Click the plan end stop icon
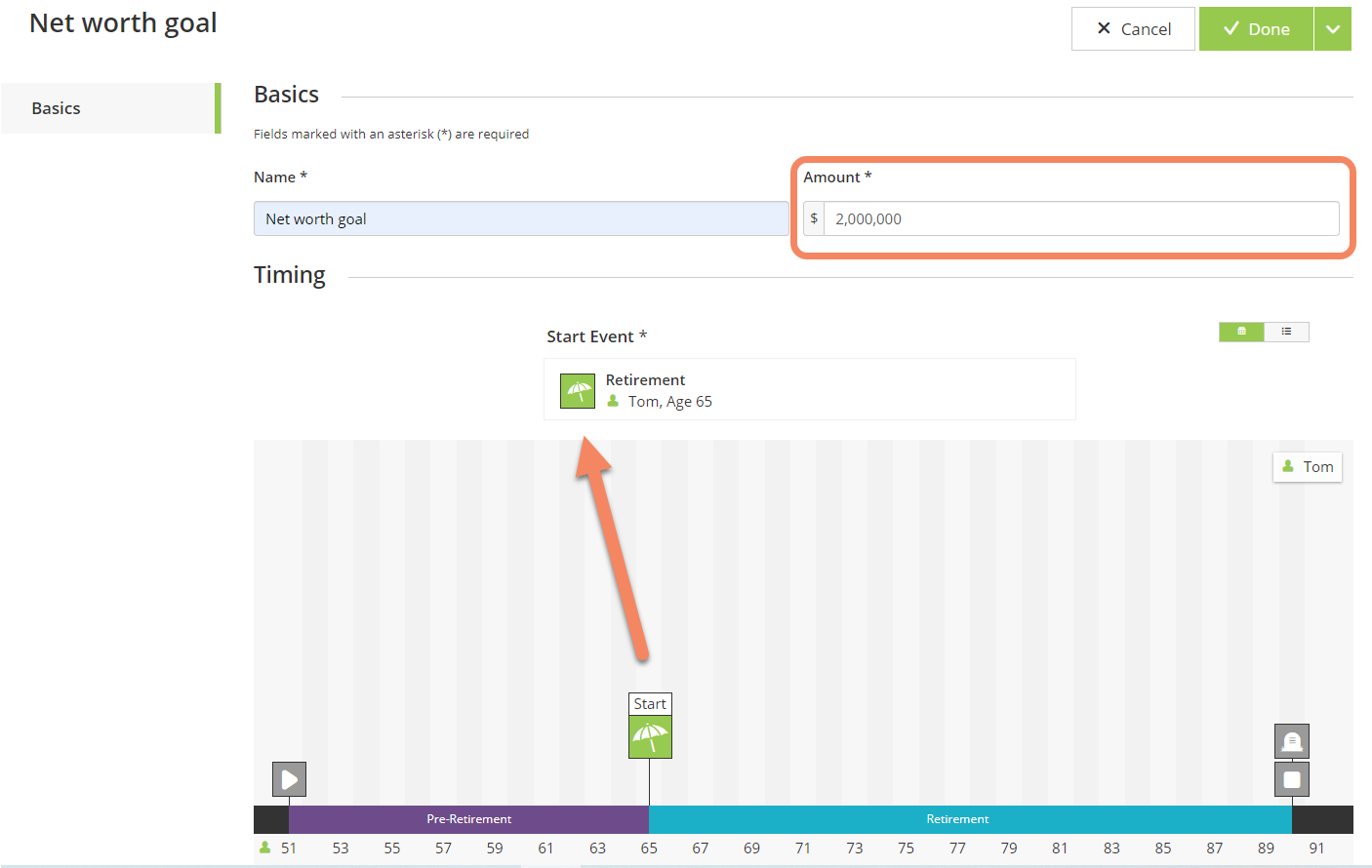The height and width of the screenshot is (868, 1372). point(1291,779)
